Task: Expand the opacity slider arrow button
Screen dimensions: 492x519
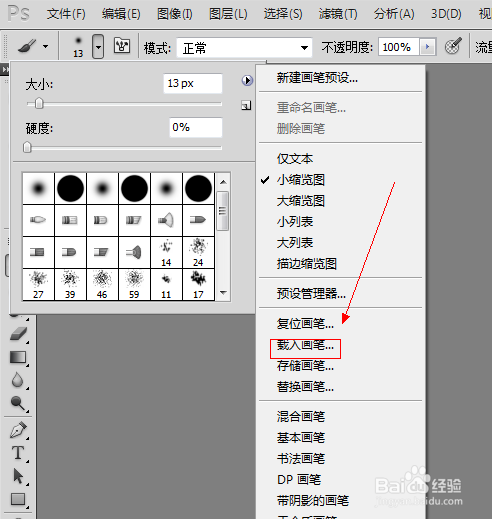Action: click(428, 47)
